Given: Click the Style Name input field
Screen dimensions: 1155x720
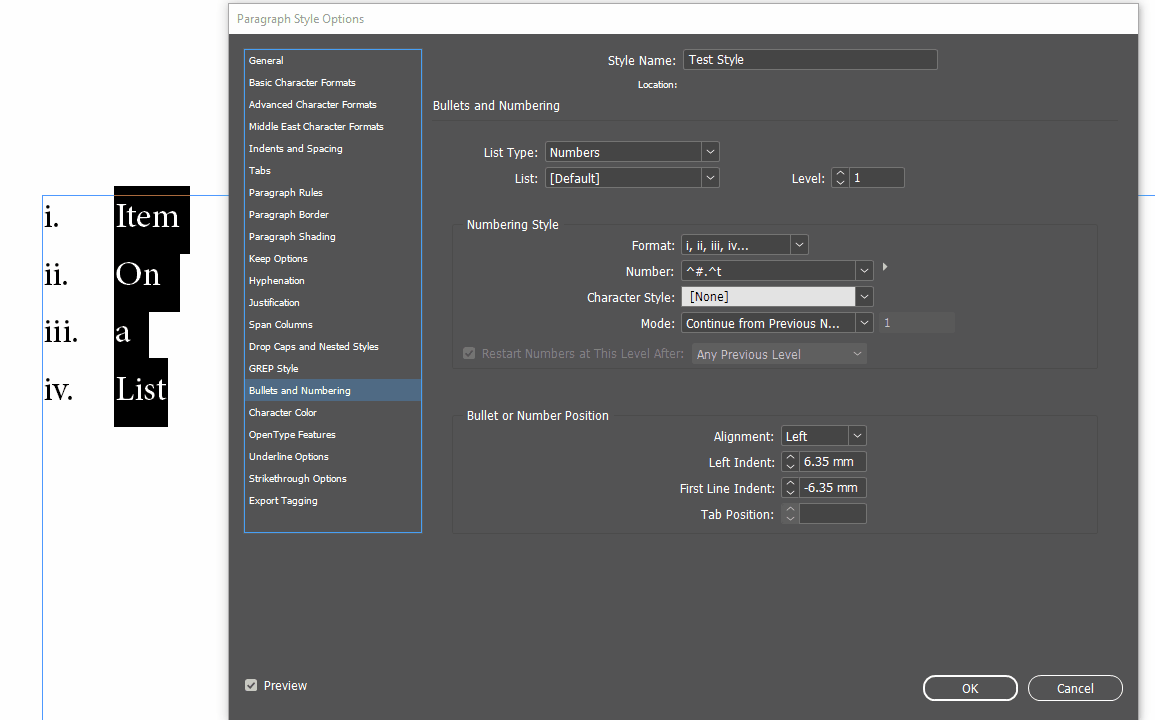Looking at the screenshot, I should [x=810, y=59].
